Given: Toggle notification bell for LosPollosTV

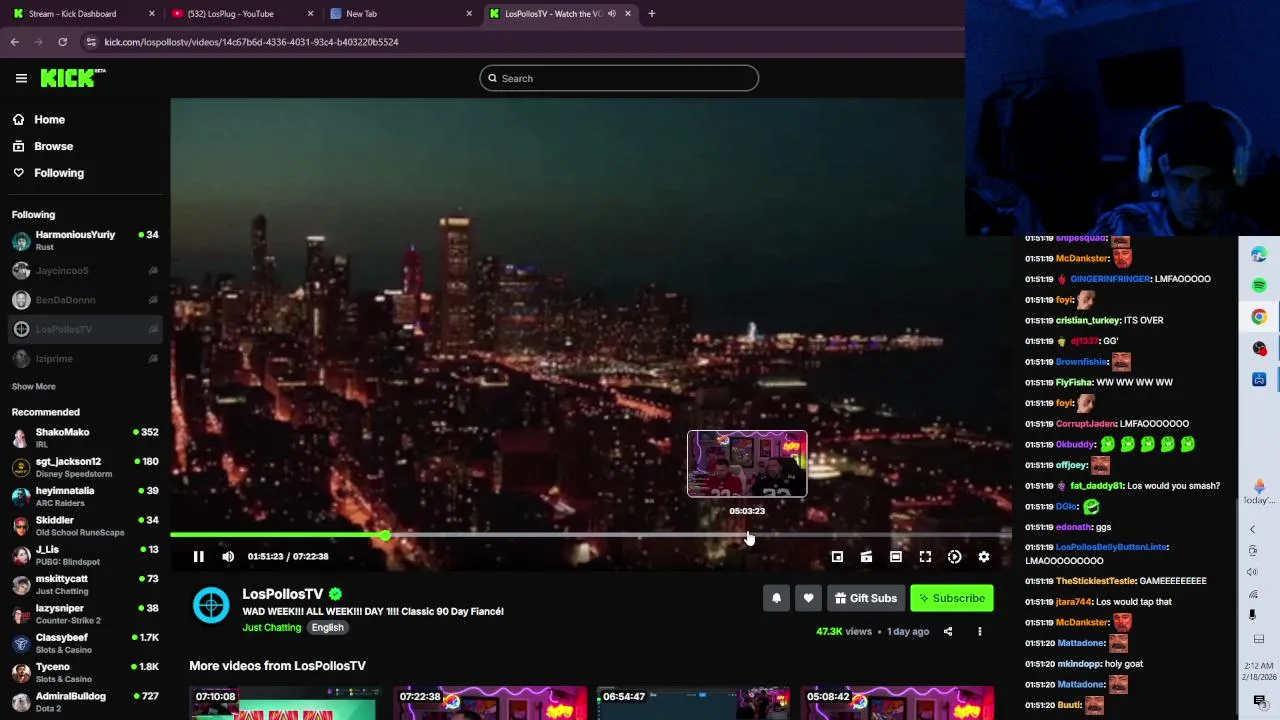Looking at the screenshot, I should pyautogui.click(x=776, y=598).
